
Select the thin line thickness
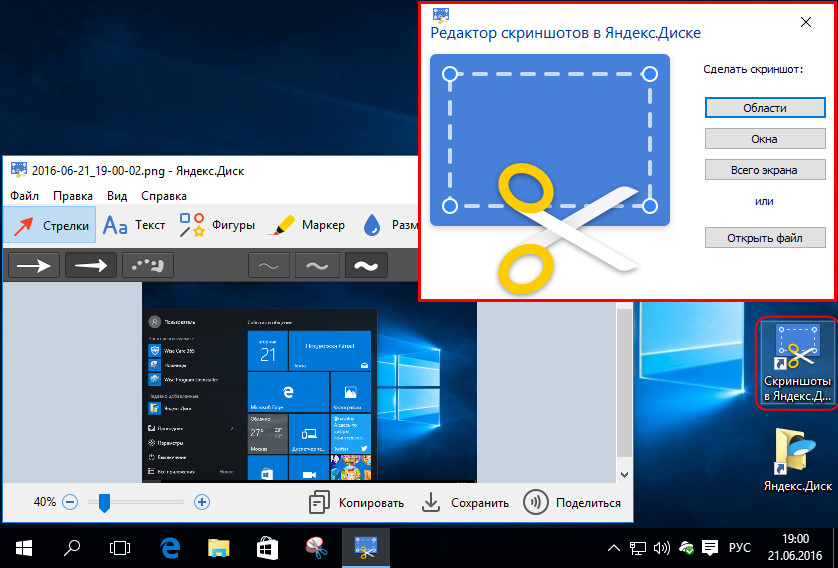click(x=268, y=266)
